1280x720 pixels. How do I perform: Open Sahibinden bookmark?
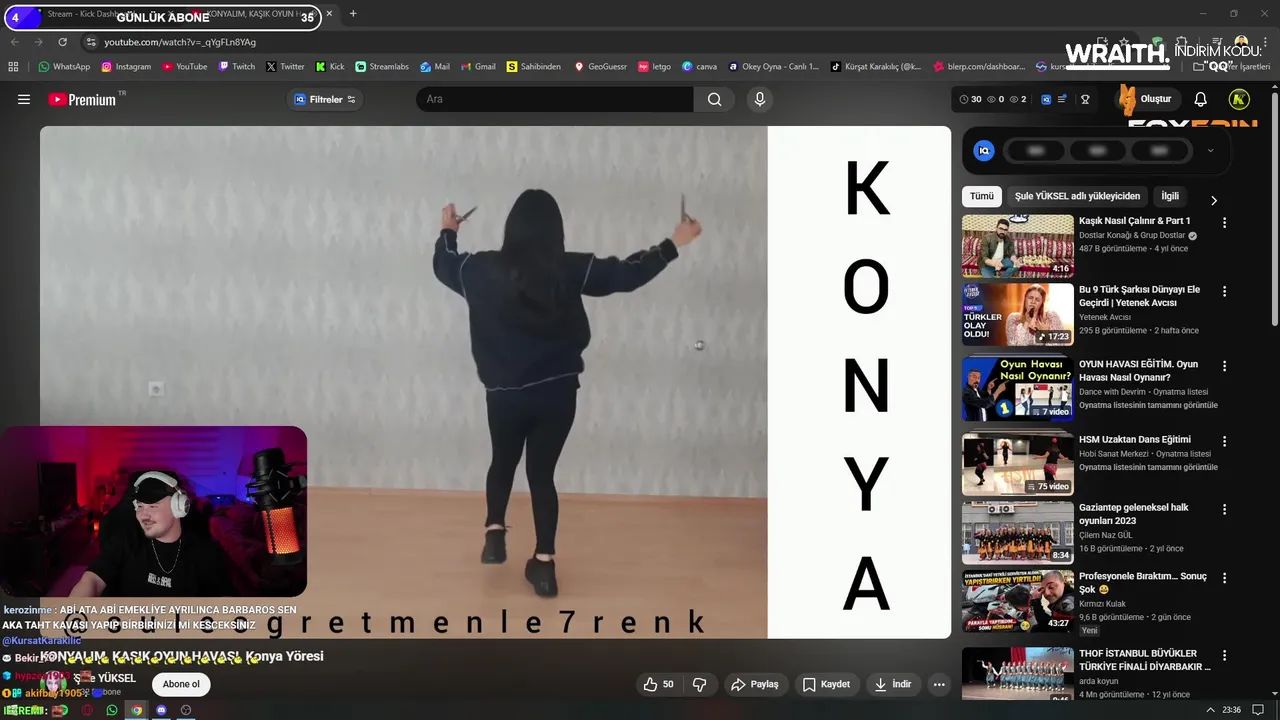[x=534, y=67]
